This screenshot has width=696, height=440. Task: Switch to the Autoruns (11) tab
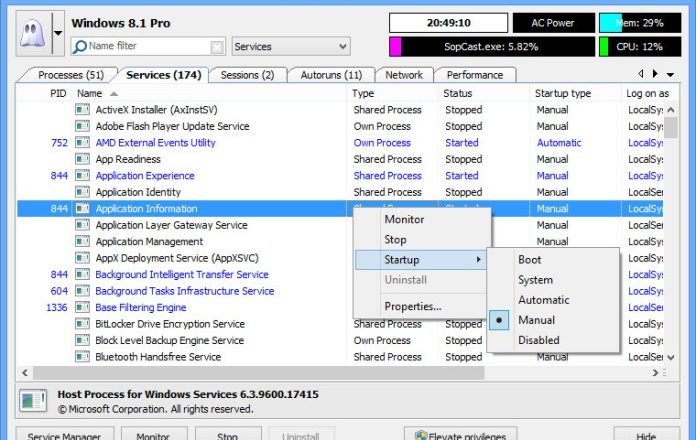(x=331, y=75)
